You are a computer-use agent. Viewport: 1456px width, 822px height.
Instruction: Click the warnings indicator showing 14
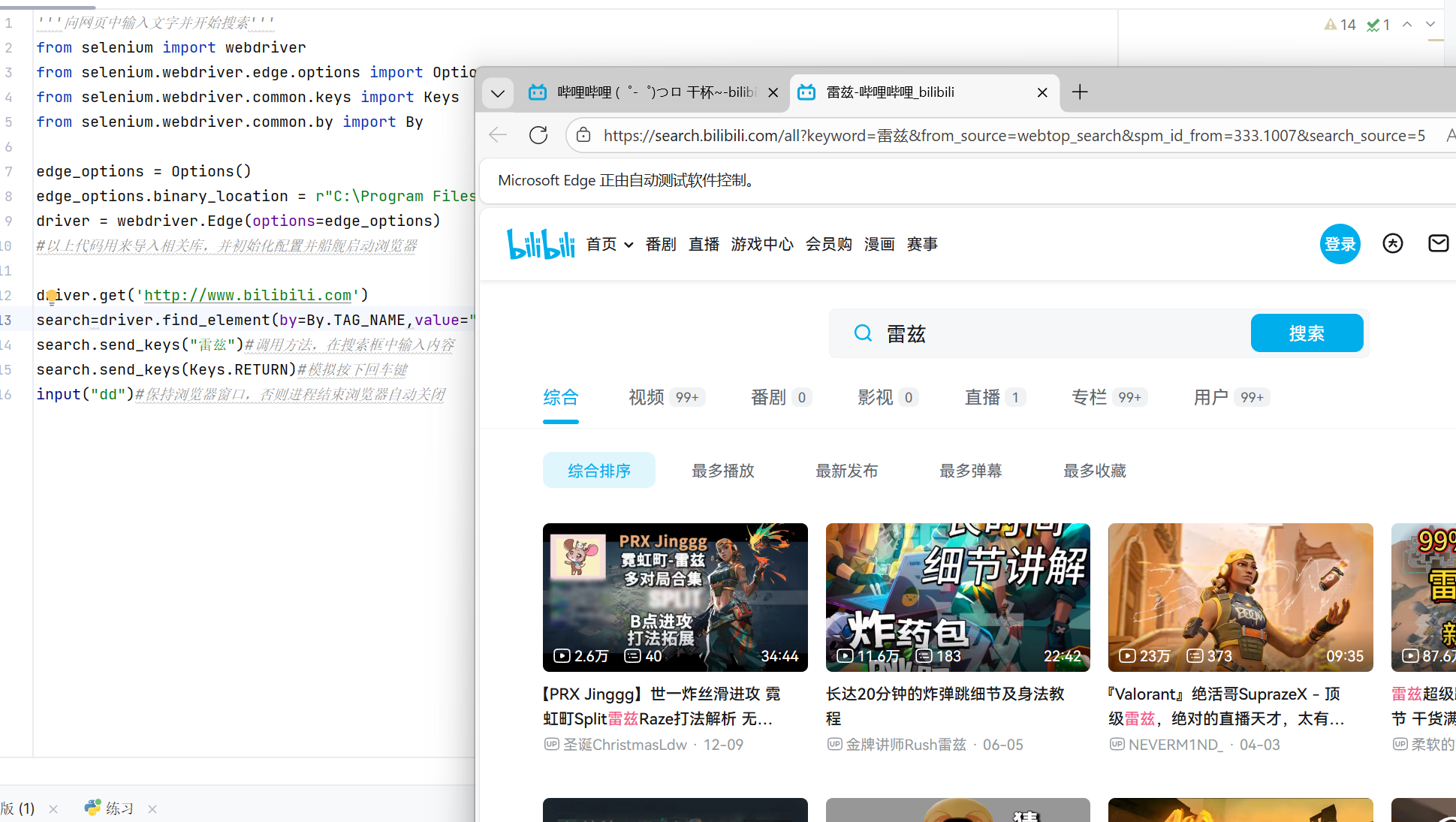[x=1340, y=25]
